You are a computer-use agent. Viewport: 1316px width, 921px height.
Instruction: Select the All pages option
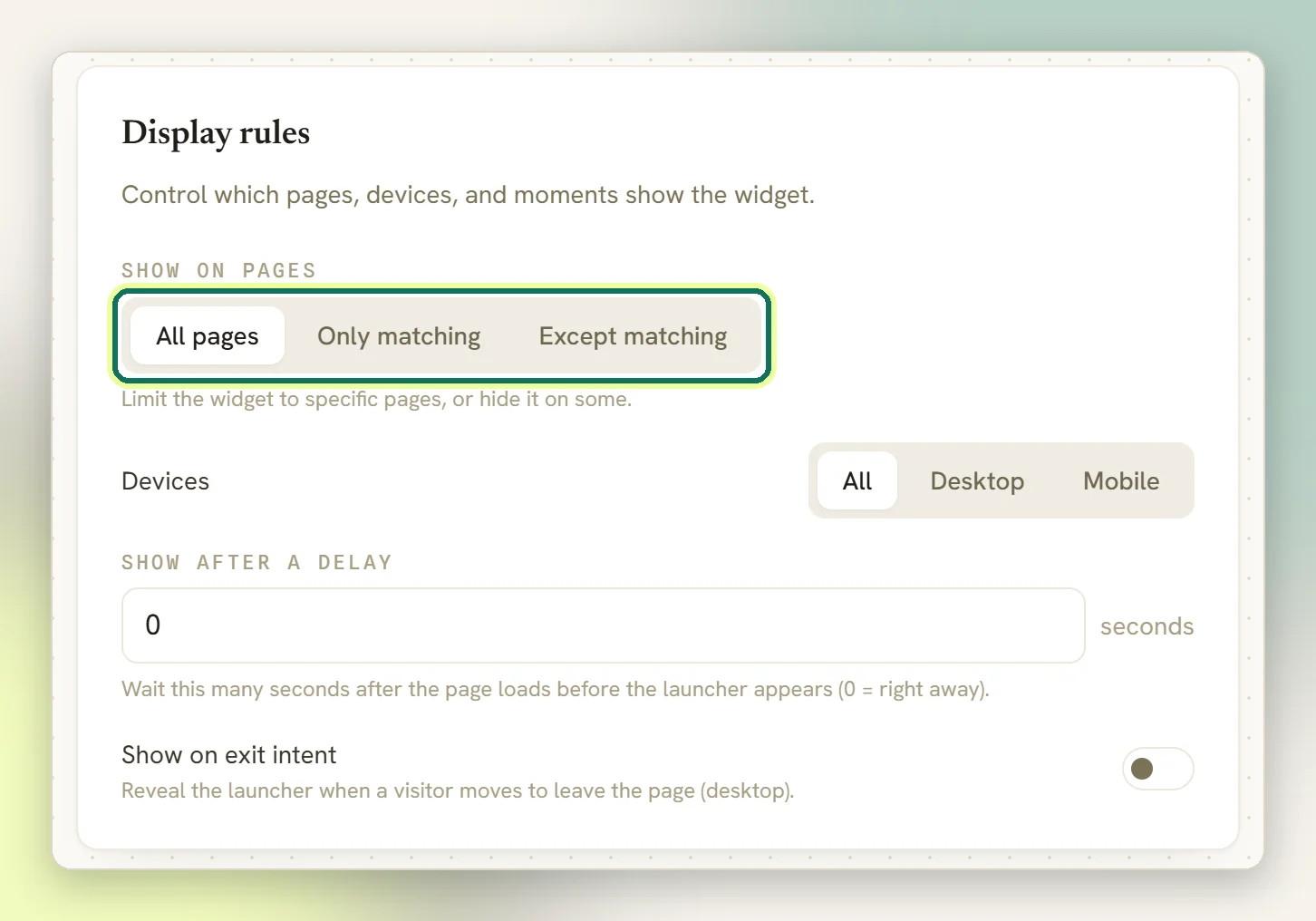pos(208,335)
